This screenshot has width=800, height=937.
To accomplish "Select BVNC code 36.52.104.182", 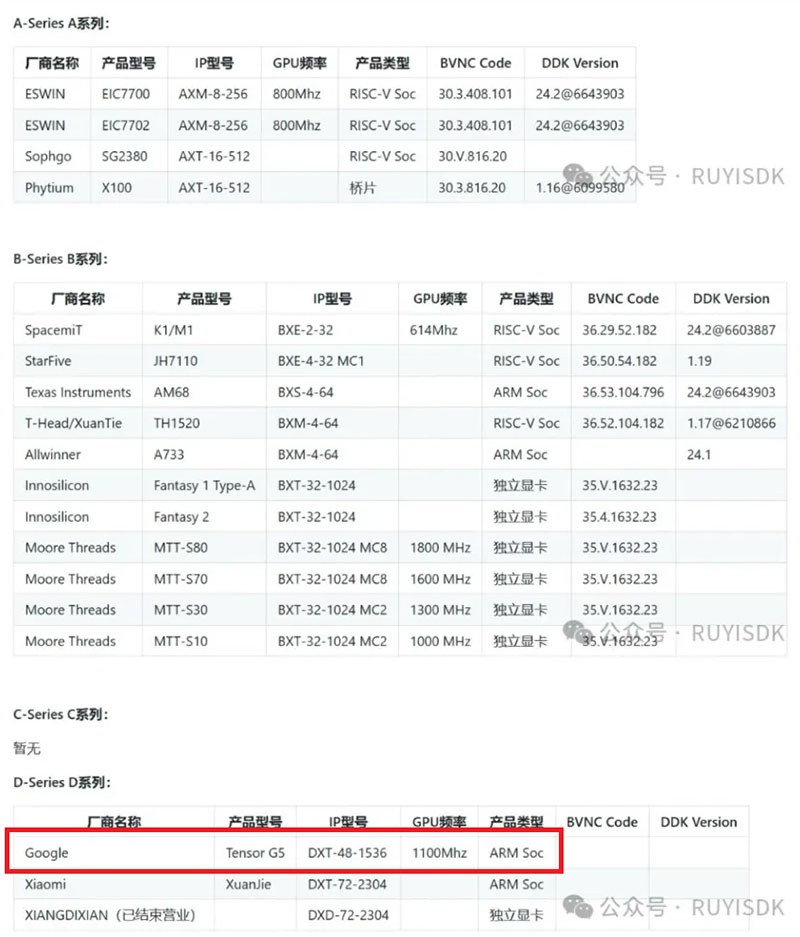I will click(x=623, y=423).
